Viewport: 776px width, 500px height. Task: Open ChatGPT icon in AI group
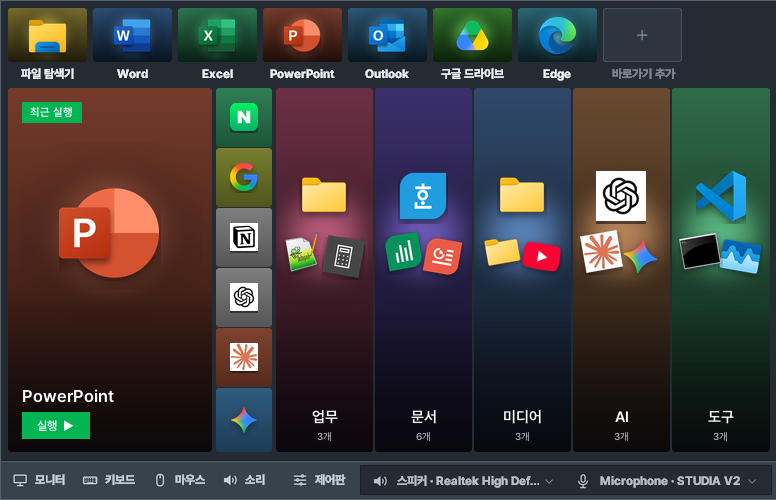(621, 196)
